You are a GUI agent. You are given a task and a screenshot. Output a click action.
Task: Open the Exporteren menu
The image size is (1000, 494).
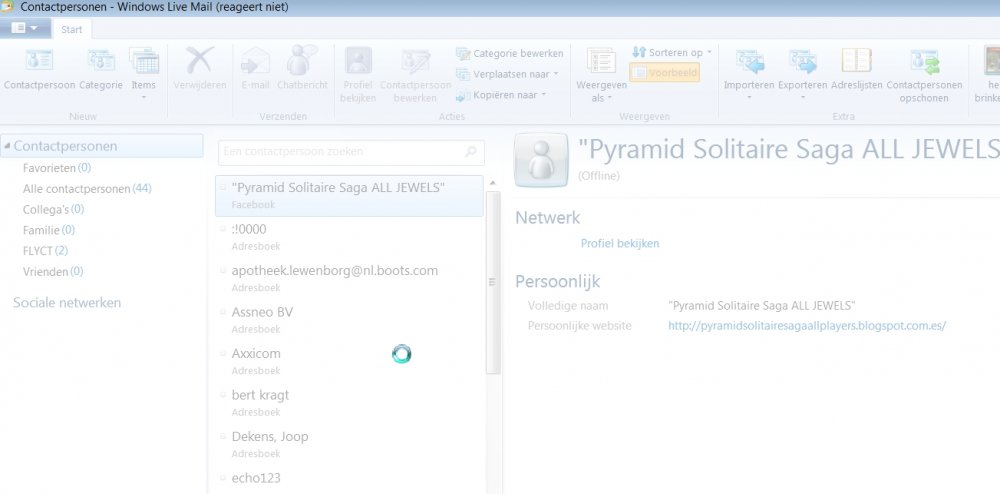point(802,73)
